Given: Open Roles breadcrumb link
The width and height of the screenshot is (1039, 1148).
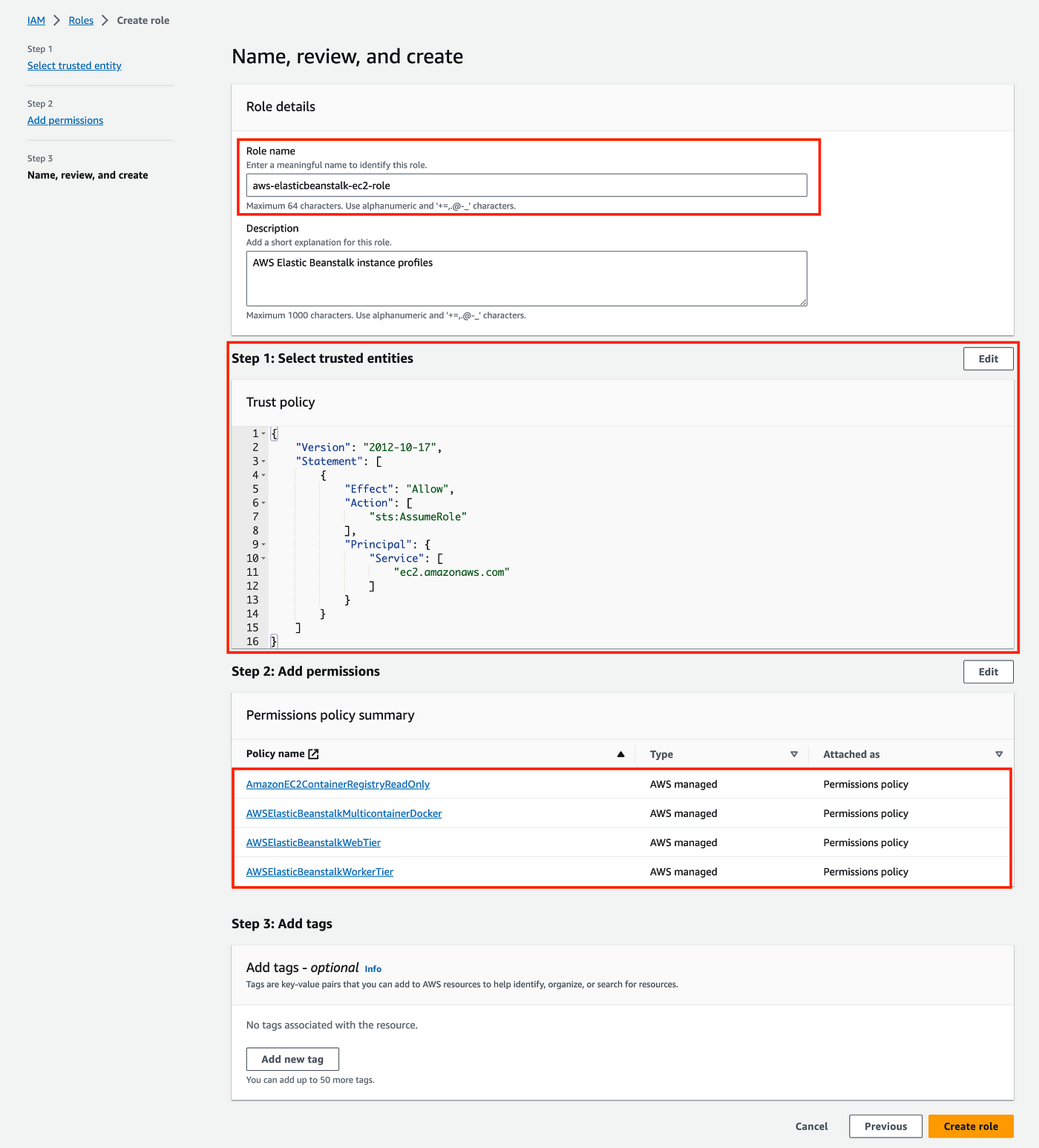Looking at the screenshot, I should [81, 21].
